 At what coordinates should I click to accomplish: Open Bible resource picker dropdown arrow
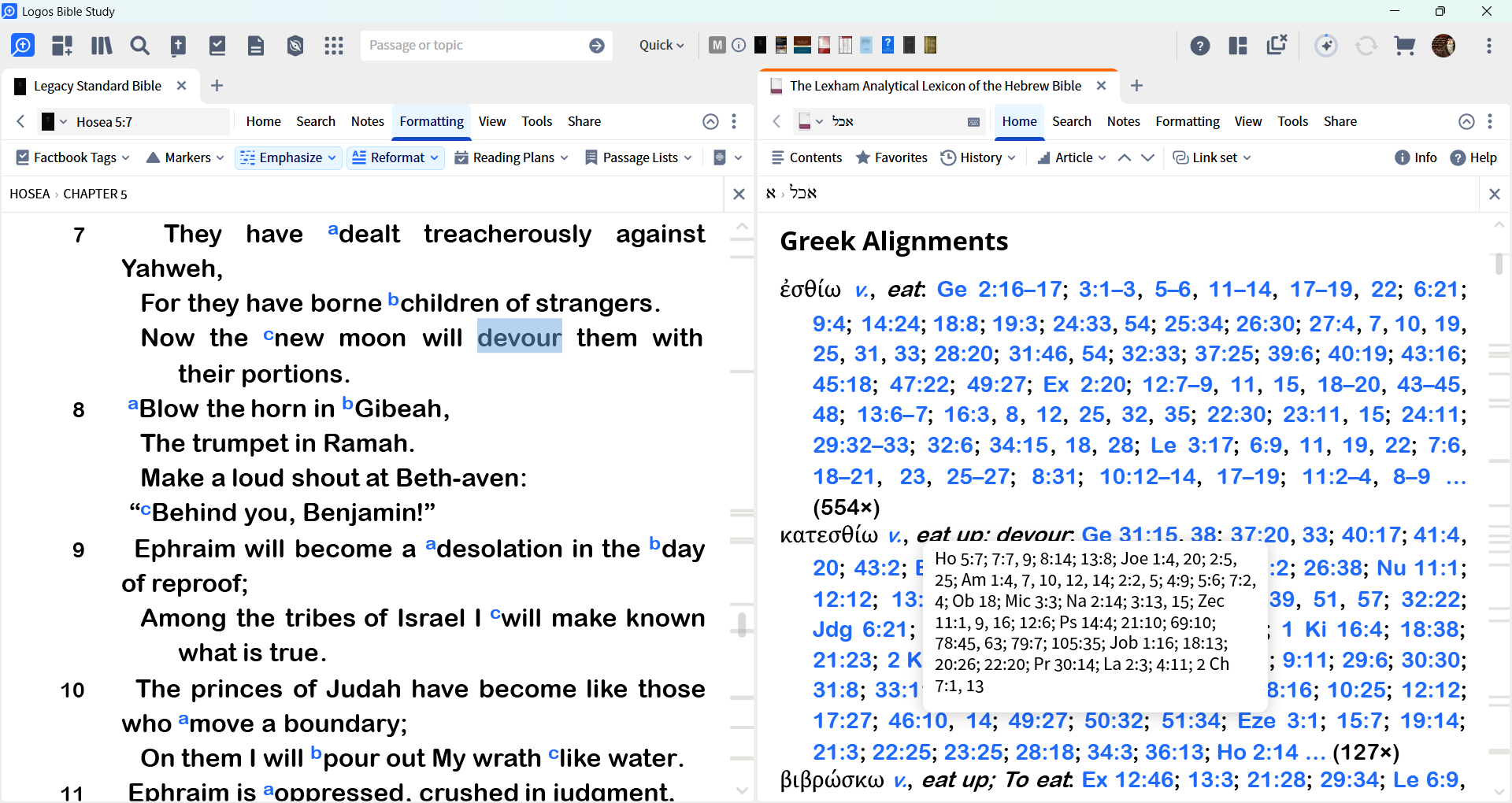[x=64, y=122]
